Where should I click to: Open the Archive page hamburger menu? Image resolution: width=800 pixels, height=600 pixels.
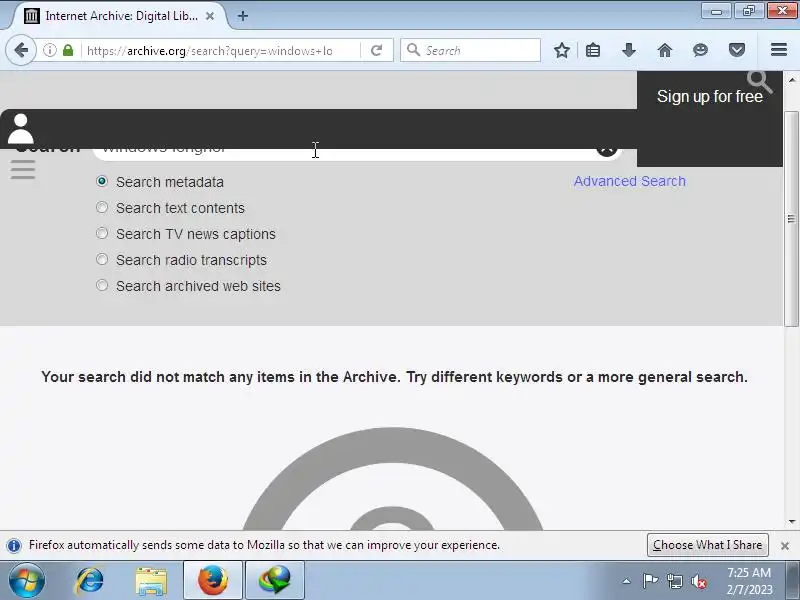pos(23,169)
